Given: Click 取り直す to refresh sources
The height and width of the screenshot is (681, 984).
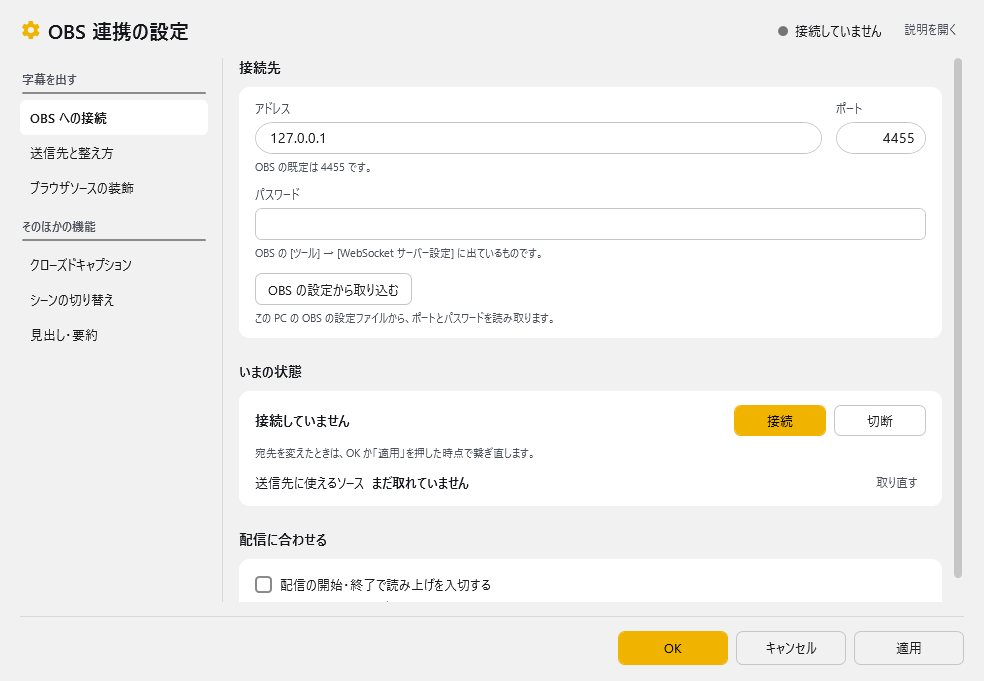Looking at the screenshot, I should click(x=896, y=482).
